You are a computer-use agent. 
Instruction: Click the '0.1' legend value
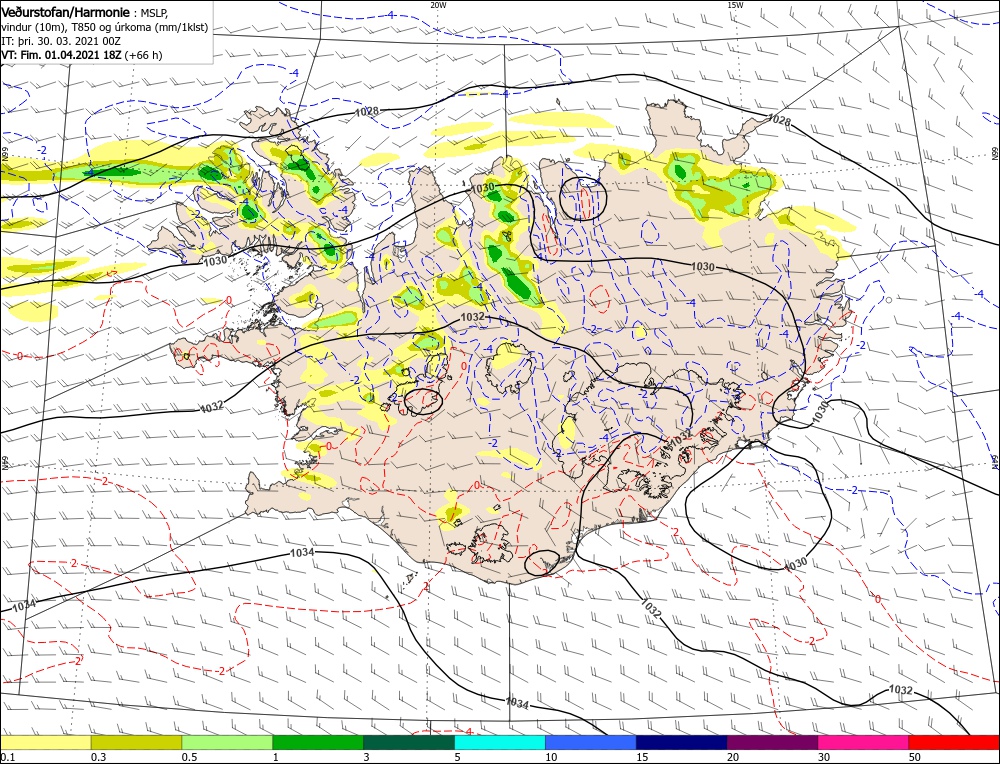coord(6,757)
